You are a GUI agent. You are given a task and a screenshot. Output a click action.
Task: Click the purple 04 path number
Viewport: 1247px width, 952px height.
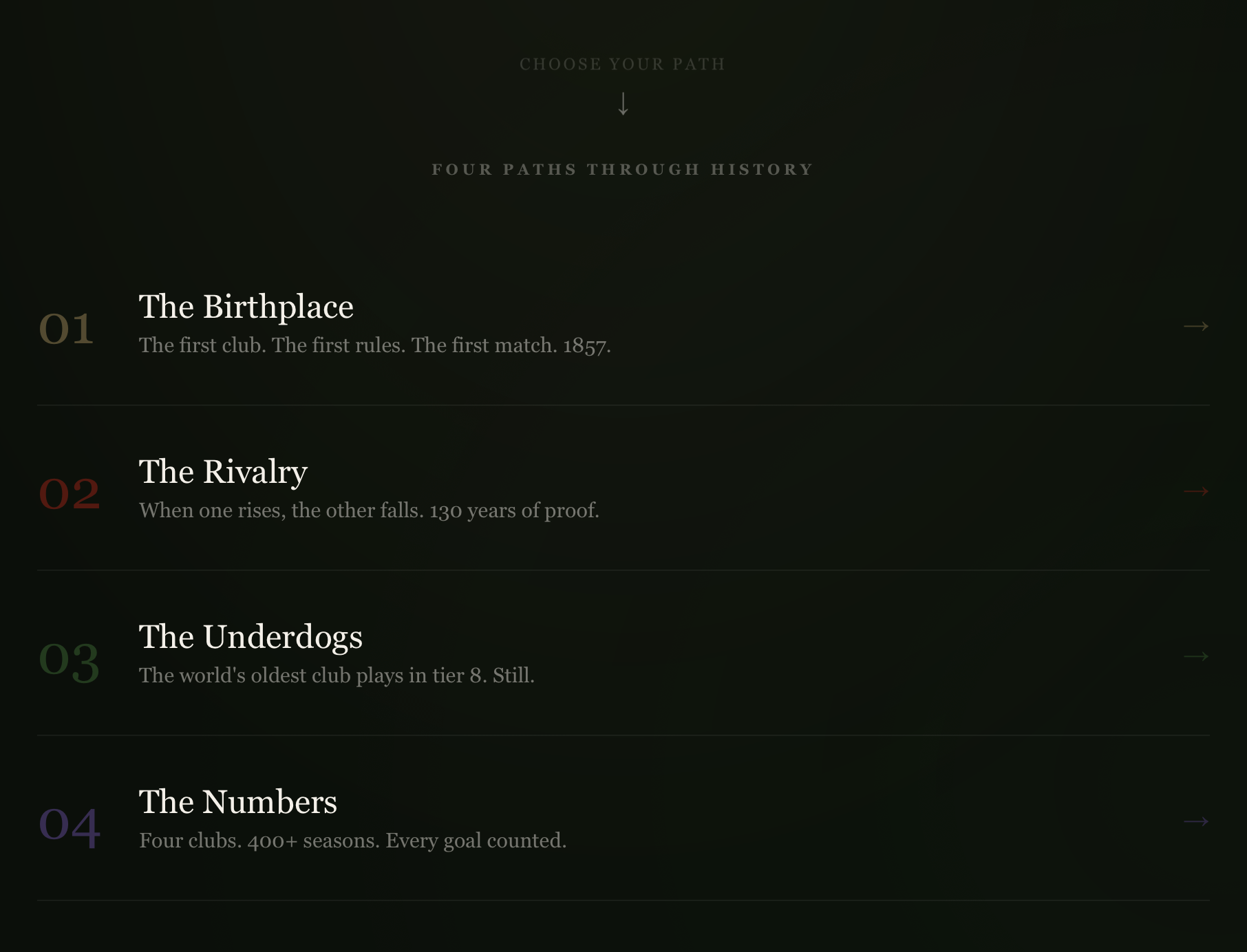(69, 825)
